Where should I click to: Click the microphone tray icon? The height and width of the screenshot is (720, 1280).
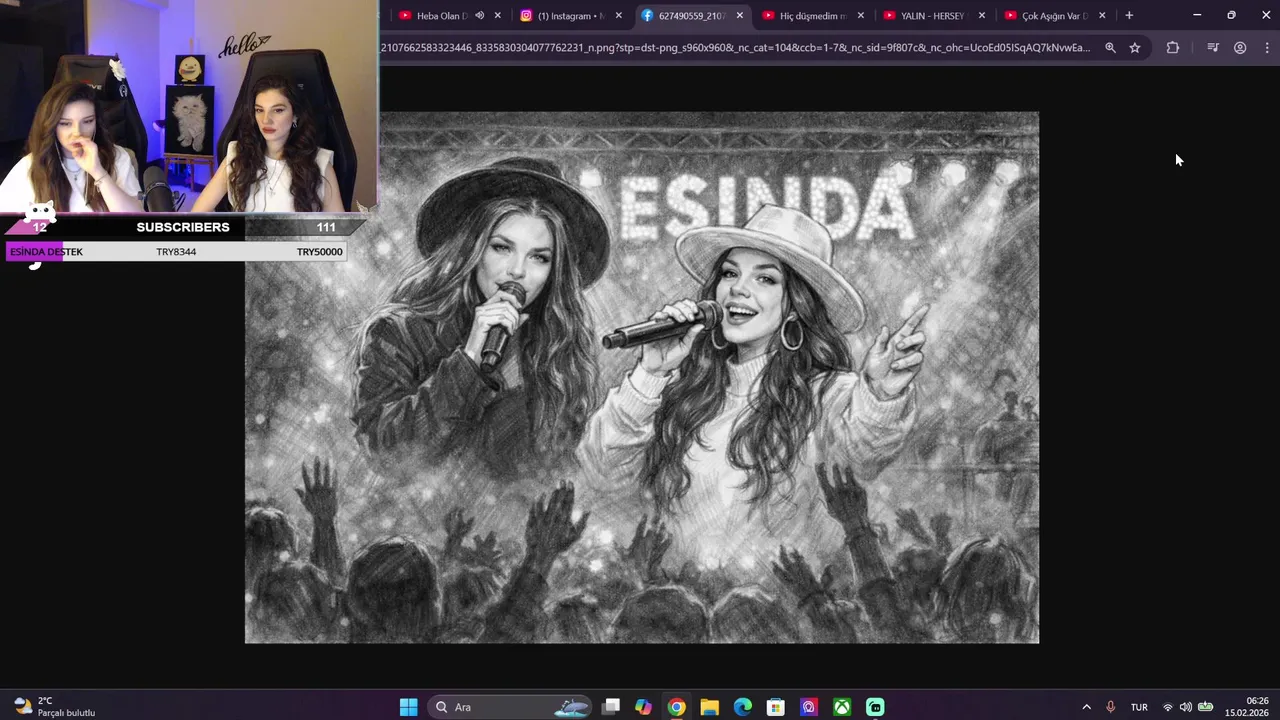1111,707
